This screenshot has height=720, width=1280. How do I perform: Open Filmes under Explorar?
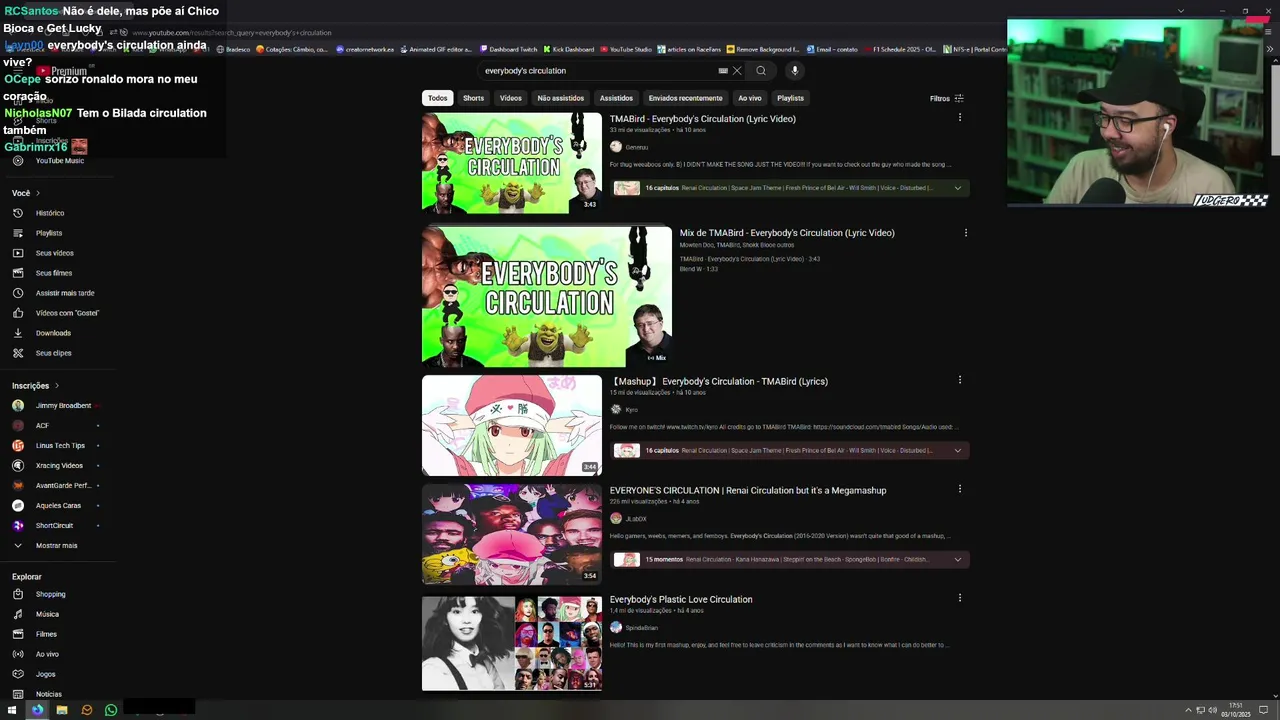coord(46,634)
